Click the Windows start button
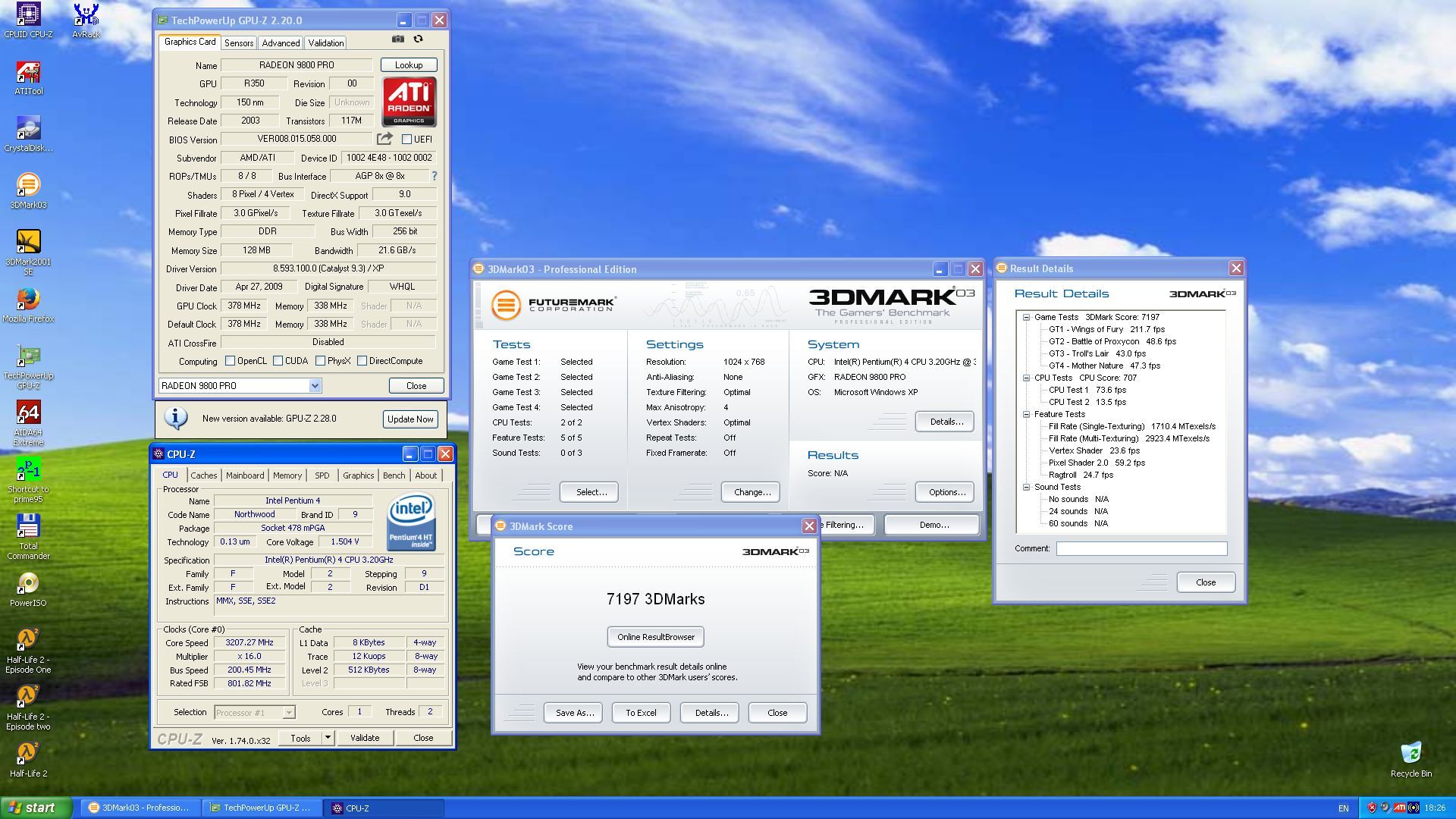Viewport: 1456px width, 819px height. coord(36,808)
